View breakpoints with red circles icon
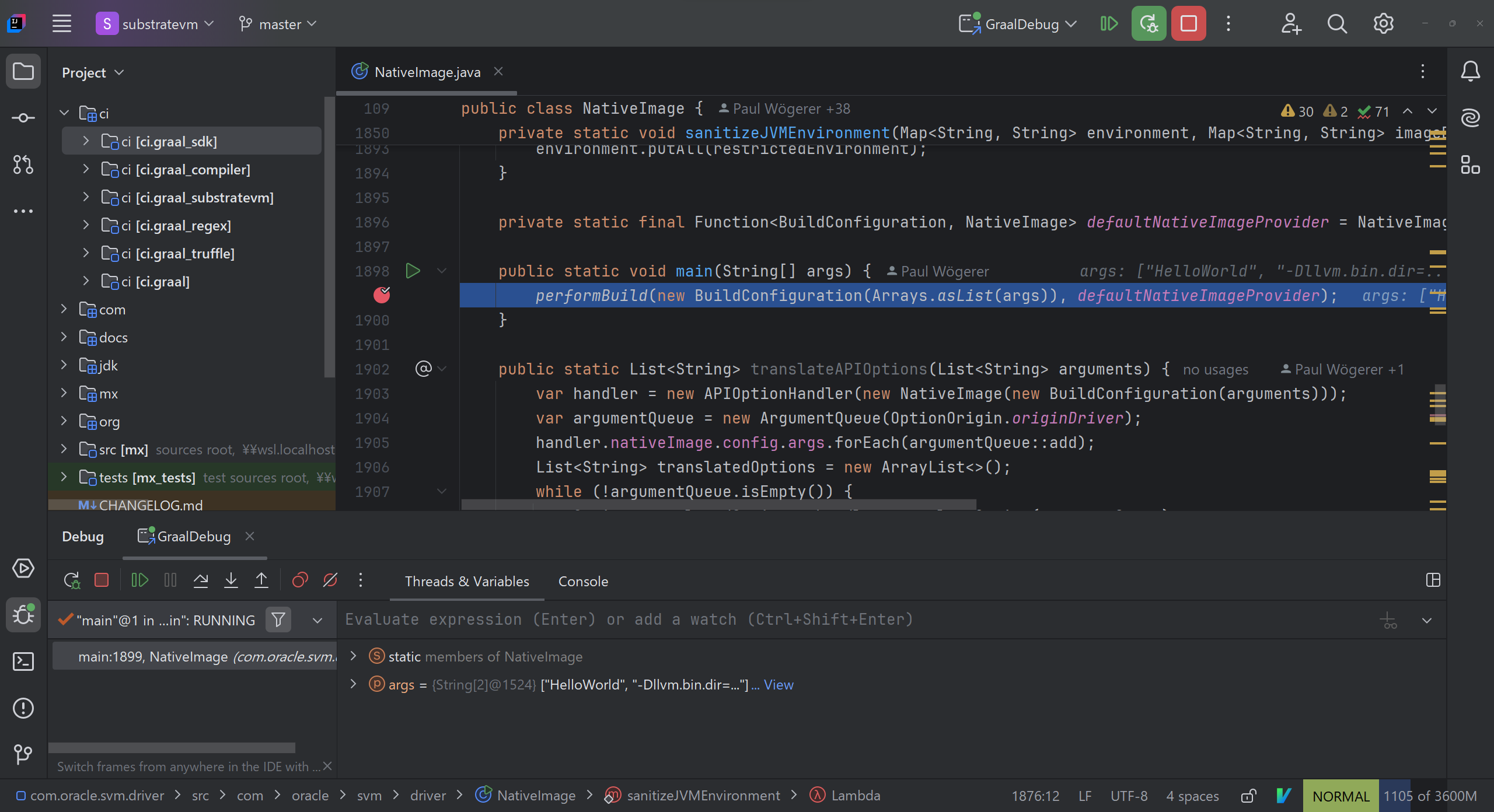 [x=300, y=580]
